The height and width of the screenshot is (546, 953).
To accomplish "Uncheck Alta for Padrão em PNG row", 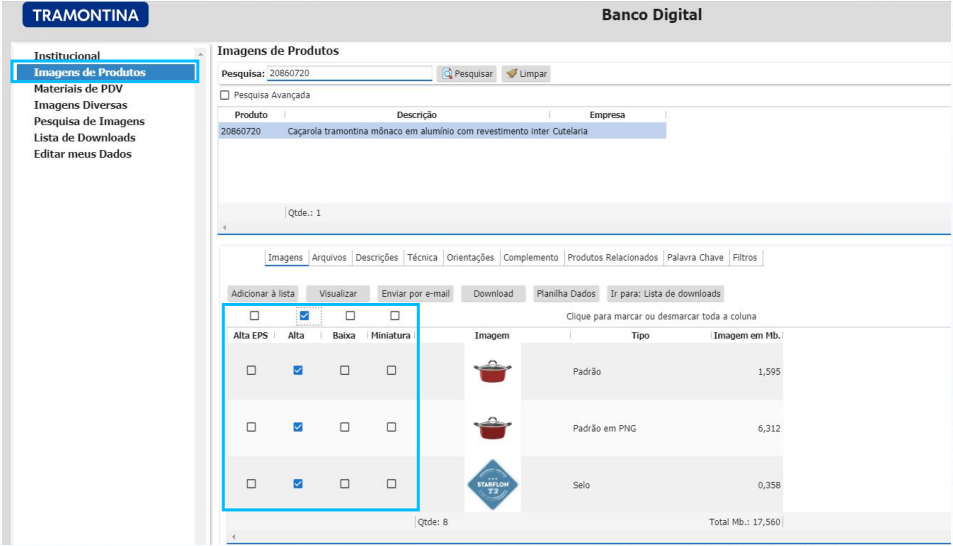I will pos(298,427).
